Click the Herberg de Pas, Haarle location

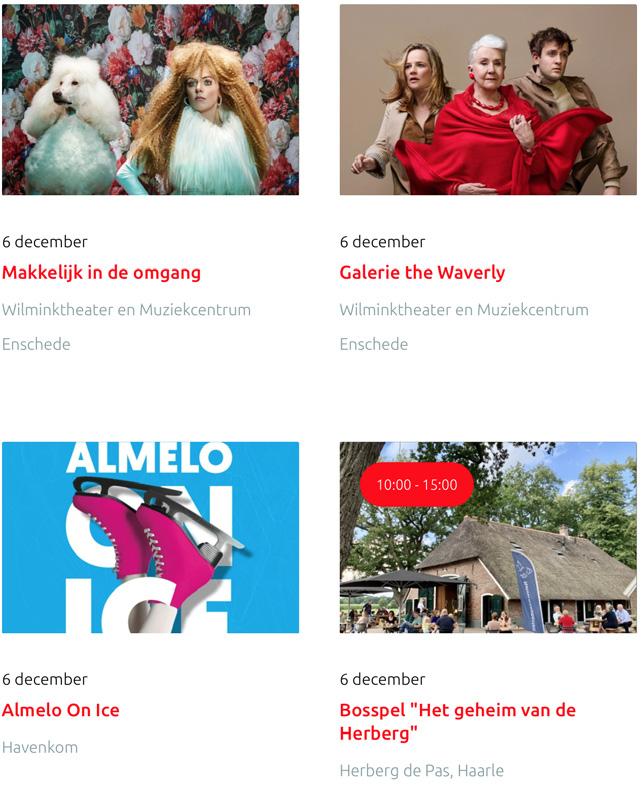421,770
